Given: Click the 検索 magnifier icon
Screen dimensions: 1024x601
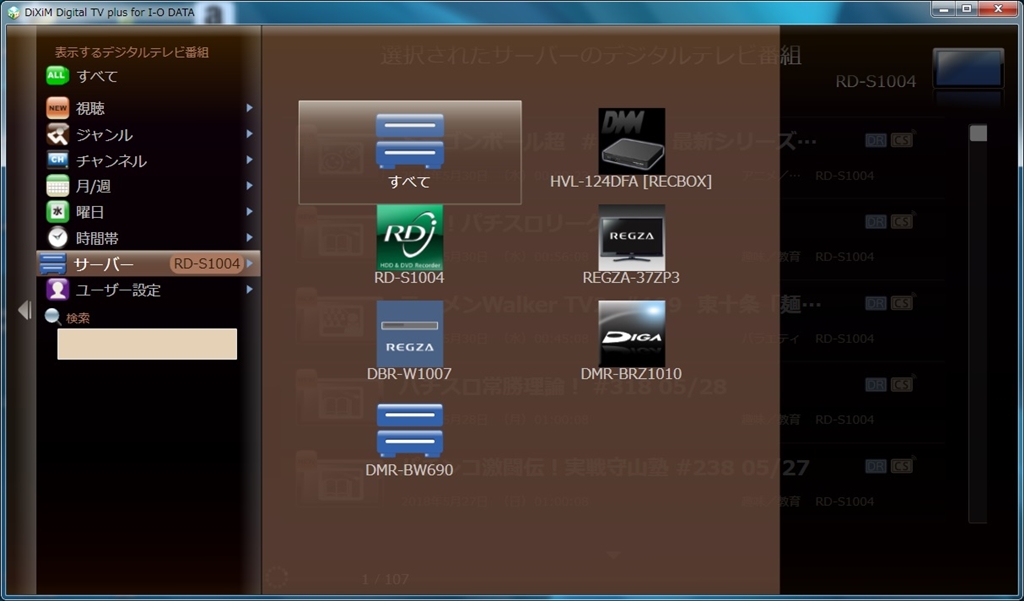Looking at the screenshot, I should pos(52,317).
